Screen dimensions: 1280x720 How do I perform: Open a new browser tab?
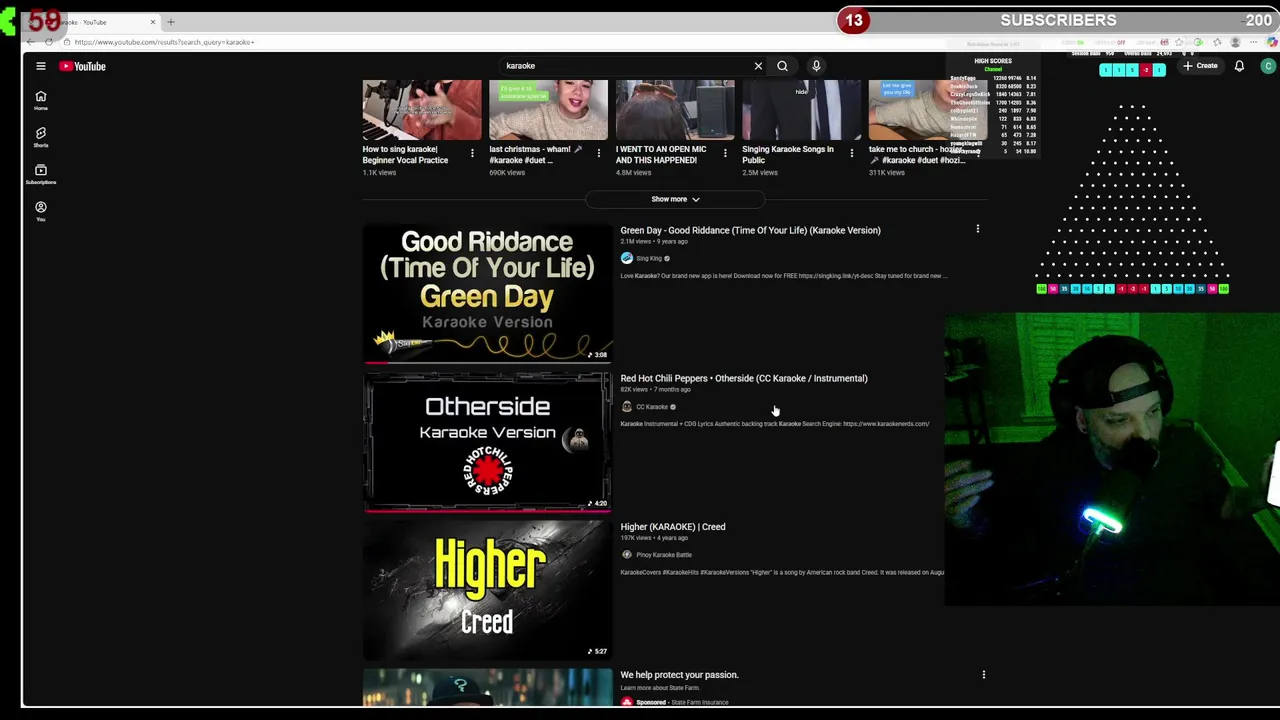(x=171, y=22)
